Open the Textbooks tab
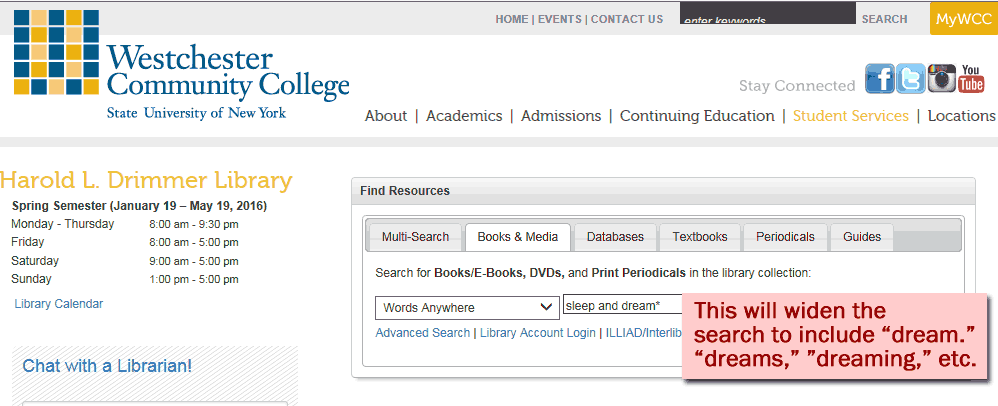Image resolution: width=998 pixels, height=406 pixels. tap(700, 237)
